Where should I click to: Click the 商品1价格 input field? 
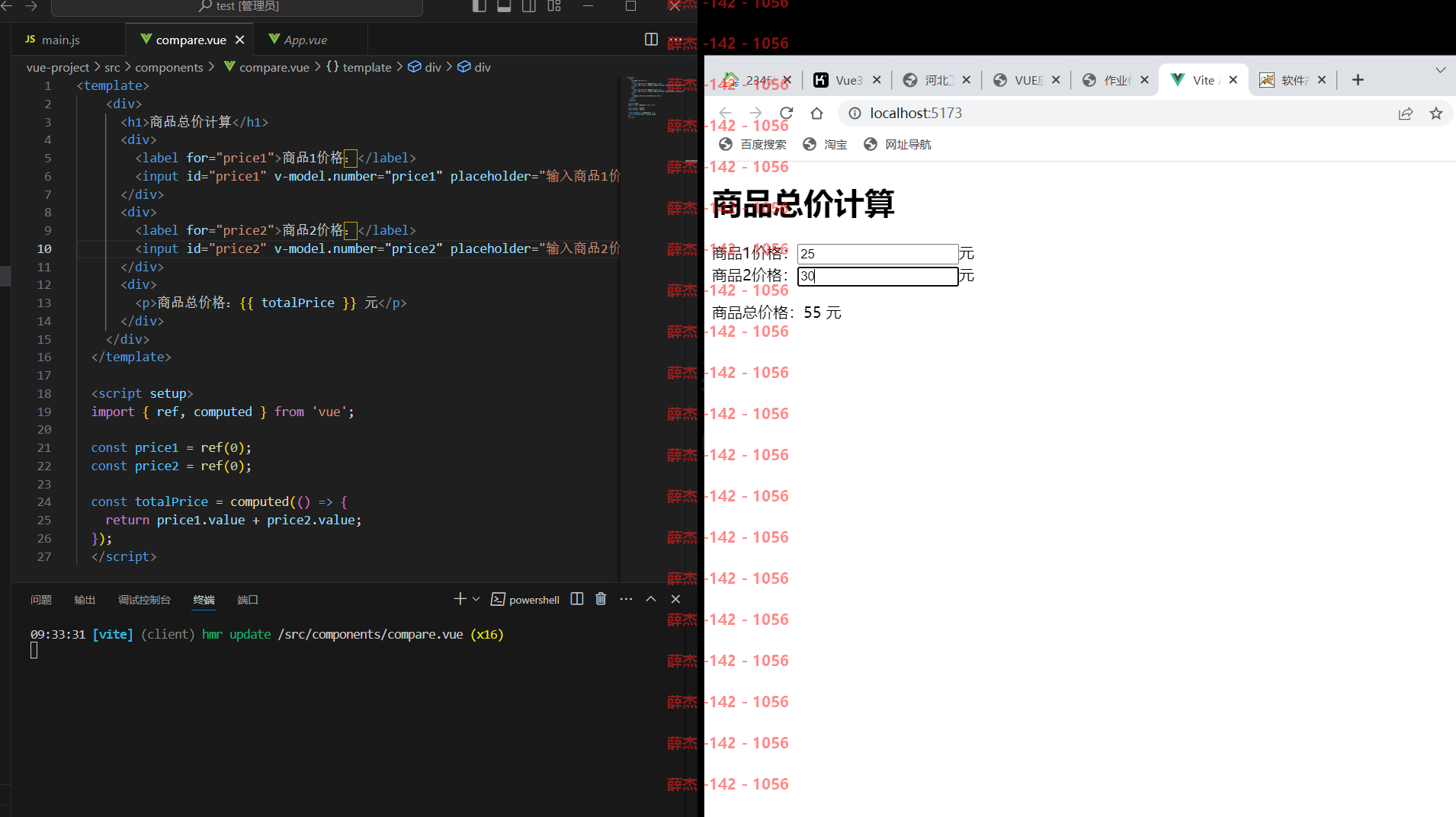(x=877, y=254)
